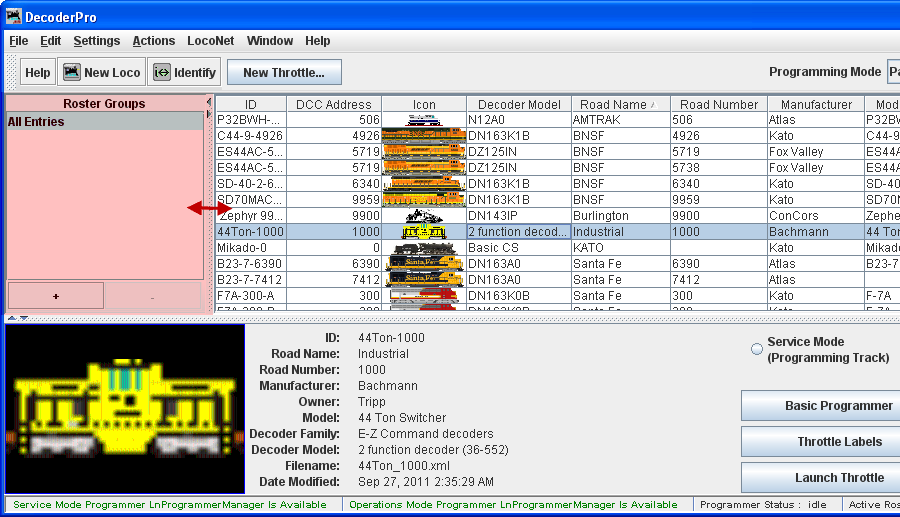Click the New Loco toolbar button
This screenshot has width=900, height=517.
click(101, 72)
